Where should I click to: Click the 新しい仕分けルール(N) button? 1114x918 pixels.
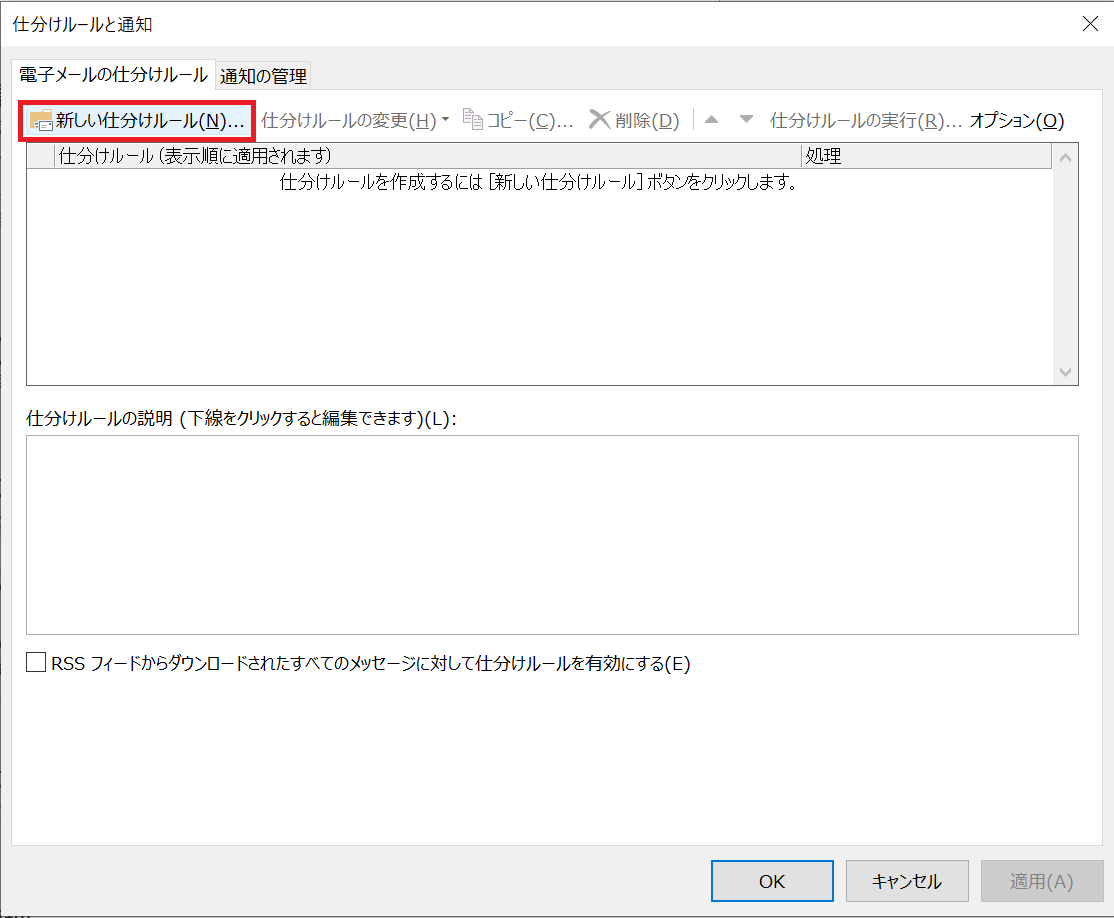(136, 121)
